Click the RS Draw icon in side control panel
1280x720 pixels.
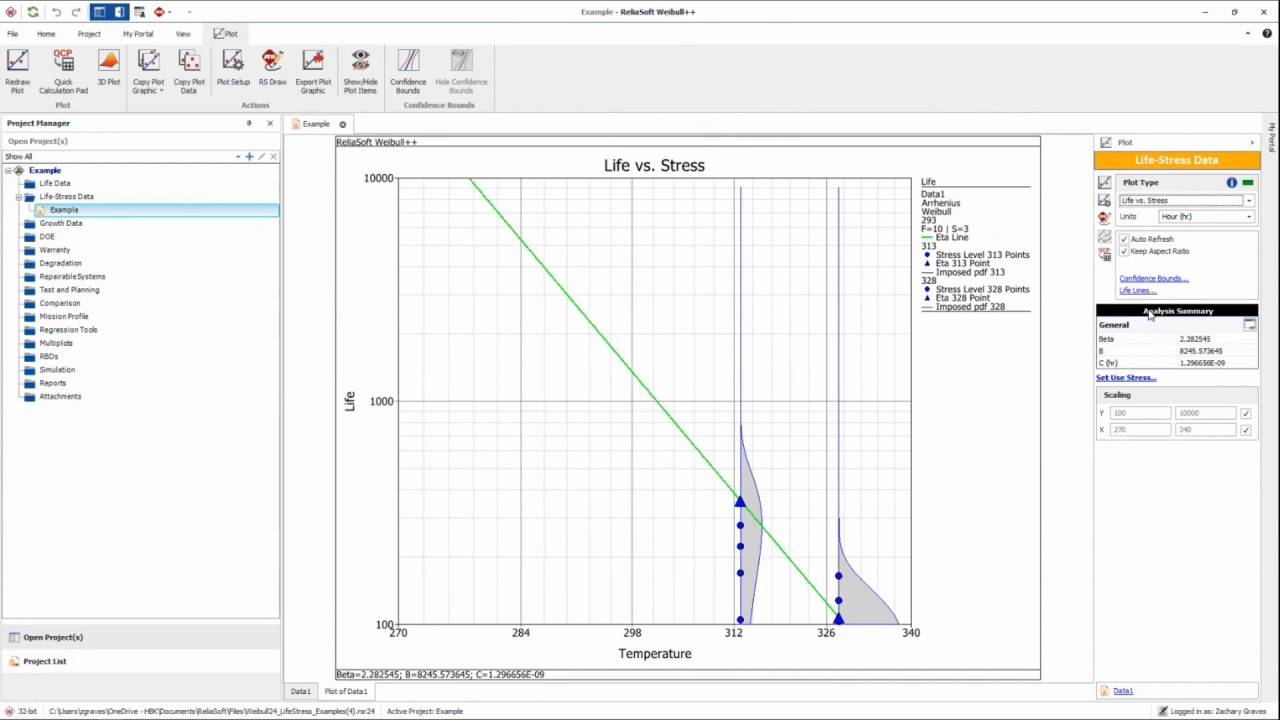1104,217
